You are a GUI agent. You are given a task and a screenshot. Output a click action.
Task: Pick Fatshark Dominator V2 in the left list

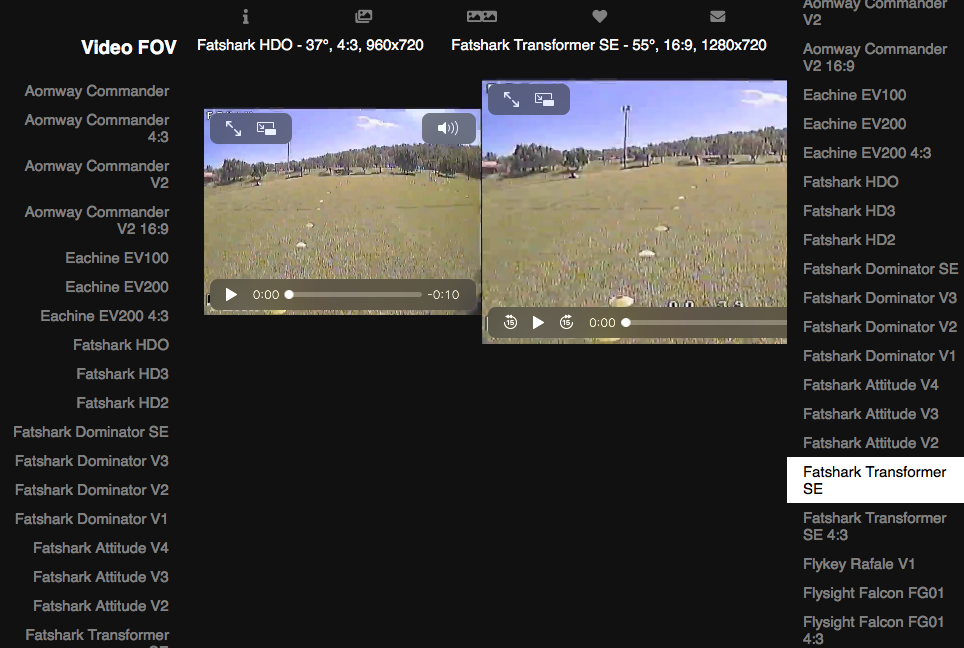point(92,489)
